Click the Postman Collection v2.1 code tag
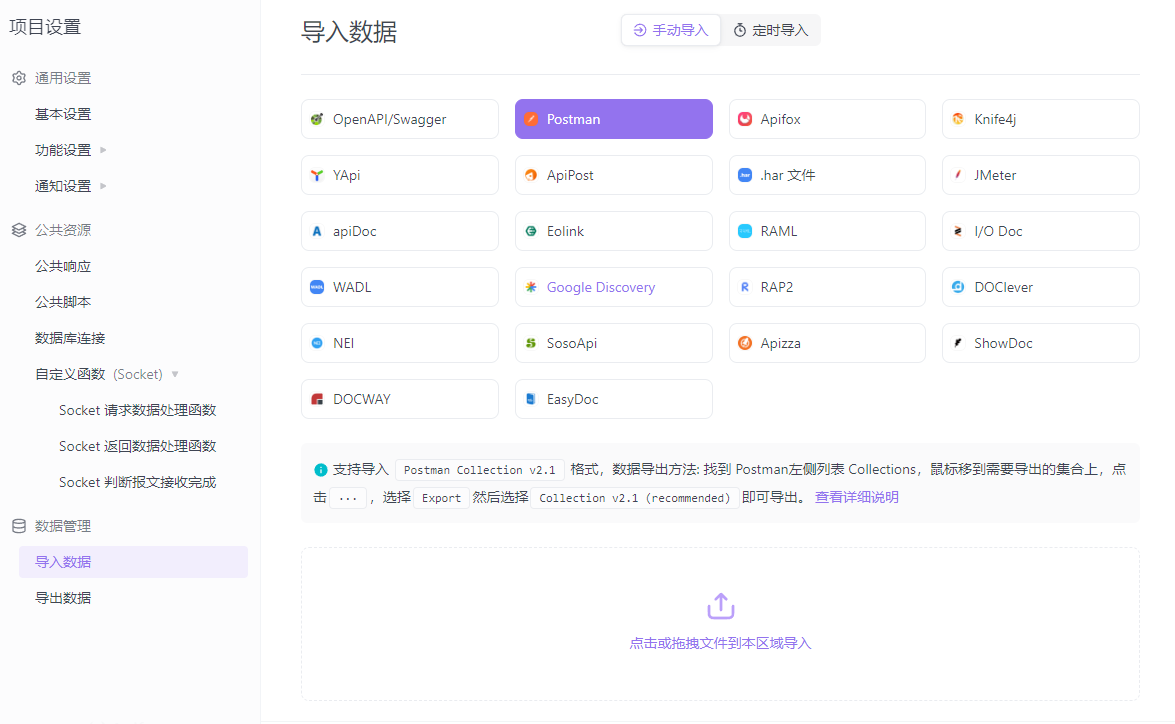The width and height of the screenshot is (1175, 724). click(x=480, y=470)
